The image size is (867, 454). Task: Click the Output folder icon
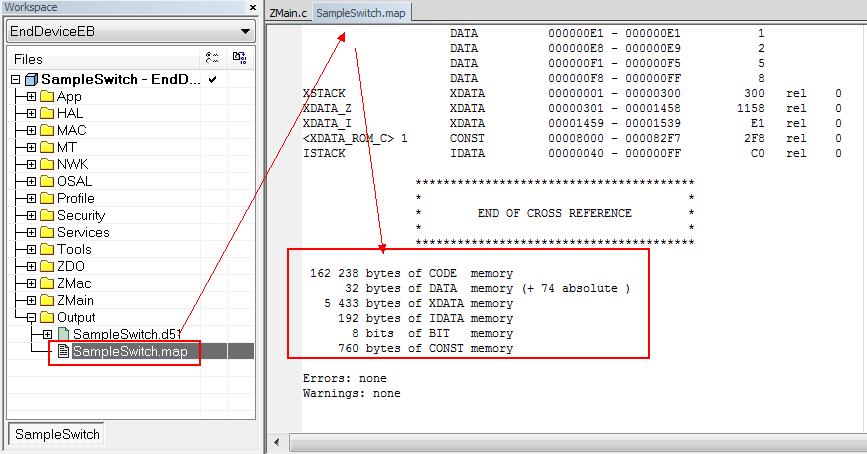coord(47,317)
